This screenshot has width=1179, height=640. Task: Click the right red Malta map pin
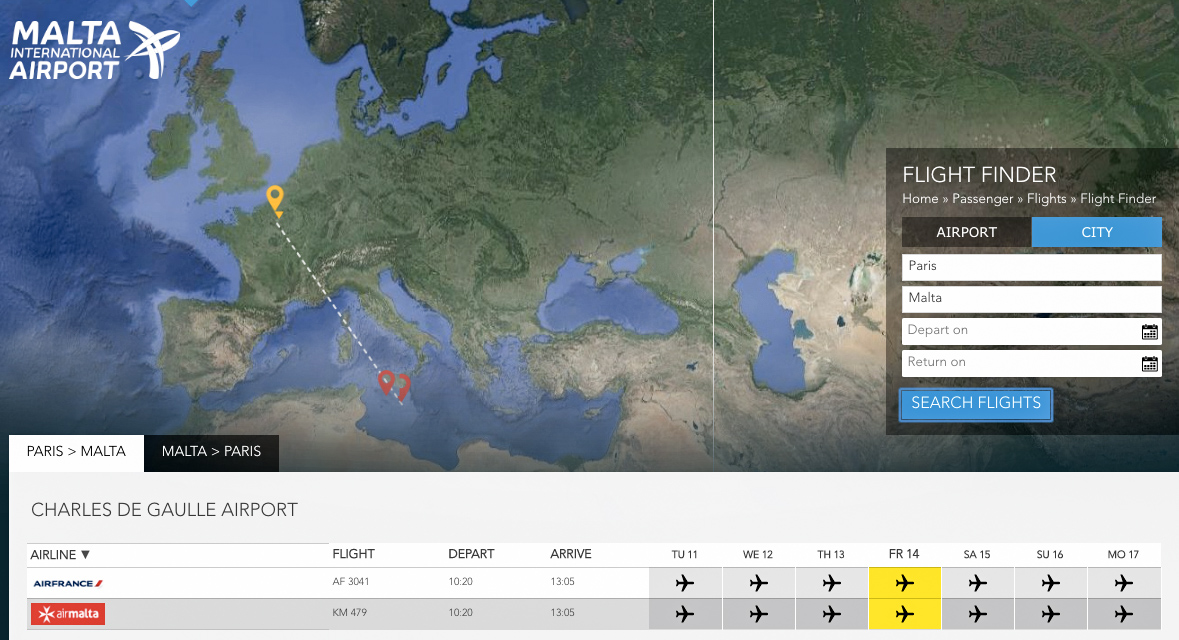coord(403,387)
